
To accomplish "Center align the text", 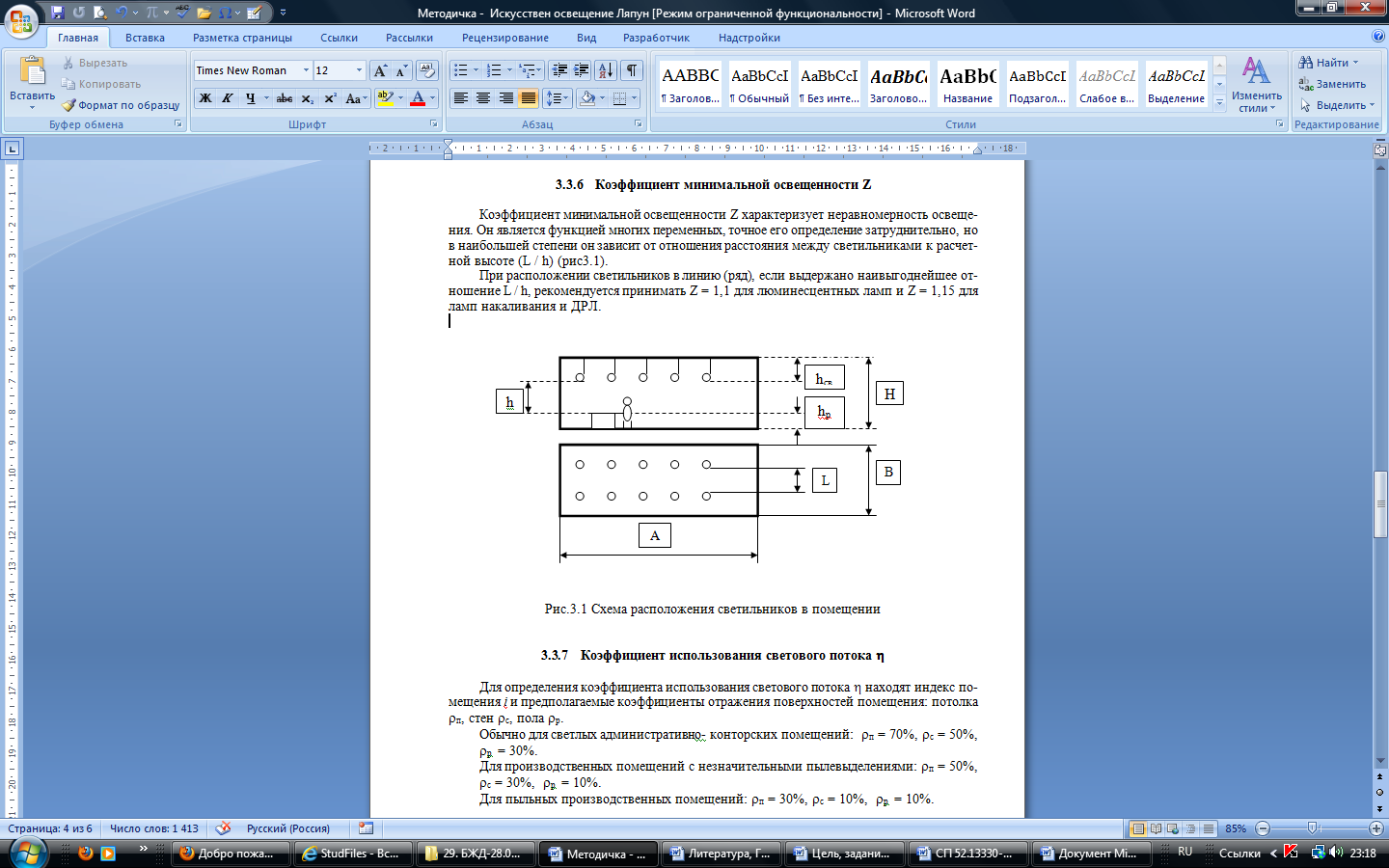I will (x=483, y=98).
